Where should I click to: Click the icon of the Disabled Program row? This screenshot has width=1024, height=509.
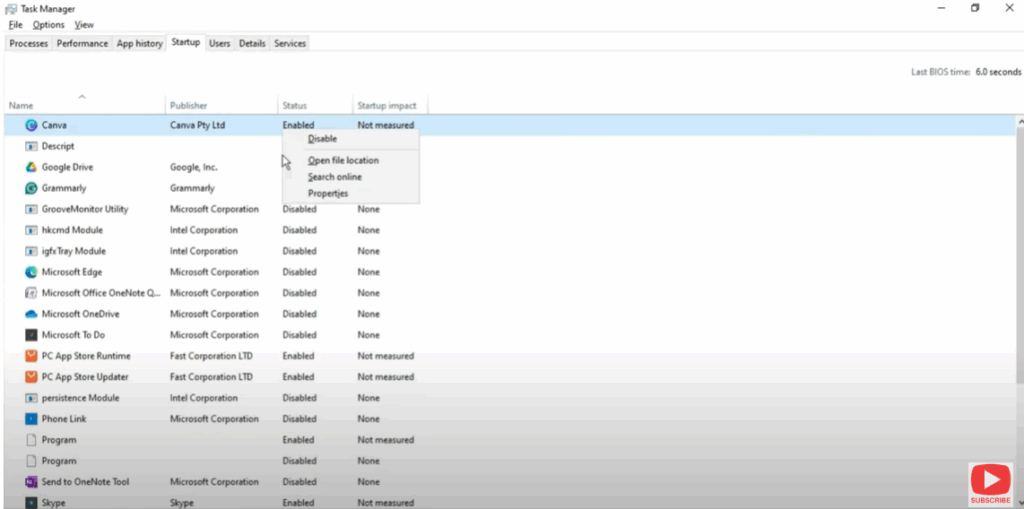pyautogui.click(x=31, y=461)
